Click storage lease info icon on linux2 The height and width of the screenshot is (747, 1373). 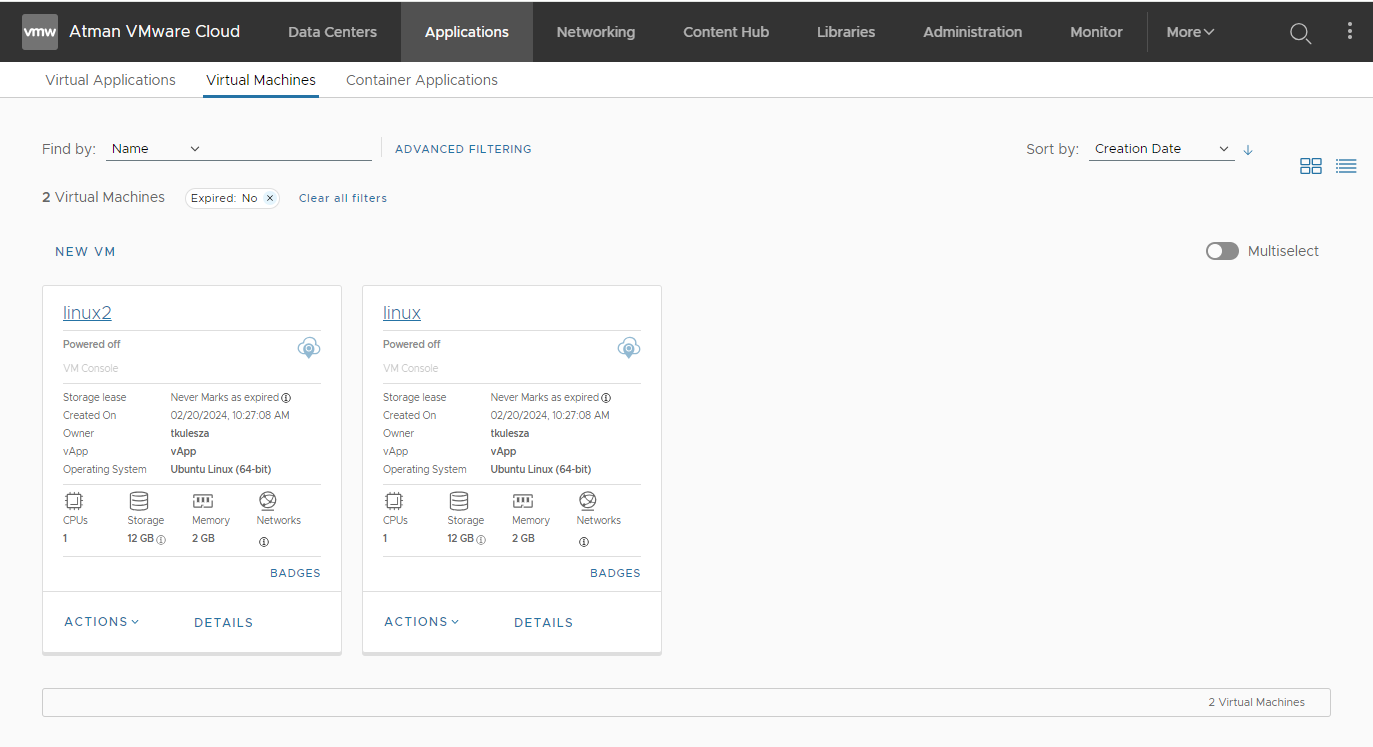[x=286, y=398]
